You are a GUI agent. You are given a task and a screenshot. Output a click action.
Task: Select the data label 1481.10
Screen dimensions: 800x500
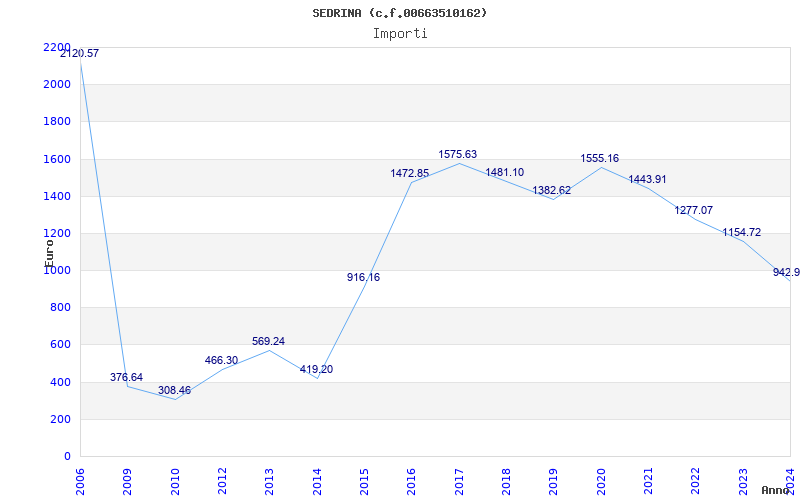[505, 172]
